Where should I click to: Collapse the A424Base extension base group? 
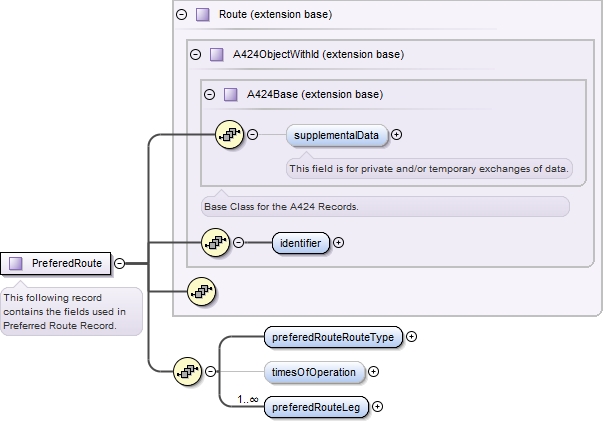pyautogui.click(x=209, y=95)
